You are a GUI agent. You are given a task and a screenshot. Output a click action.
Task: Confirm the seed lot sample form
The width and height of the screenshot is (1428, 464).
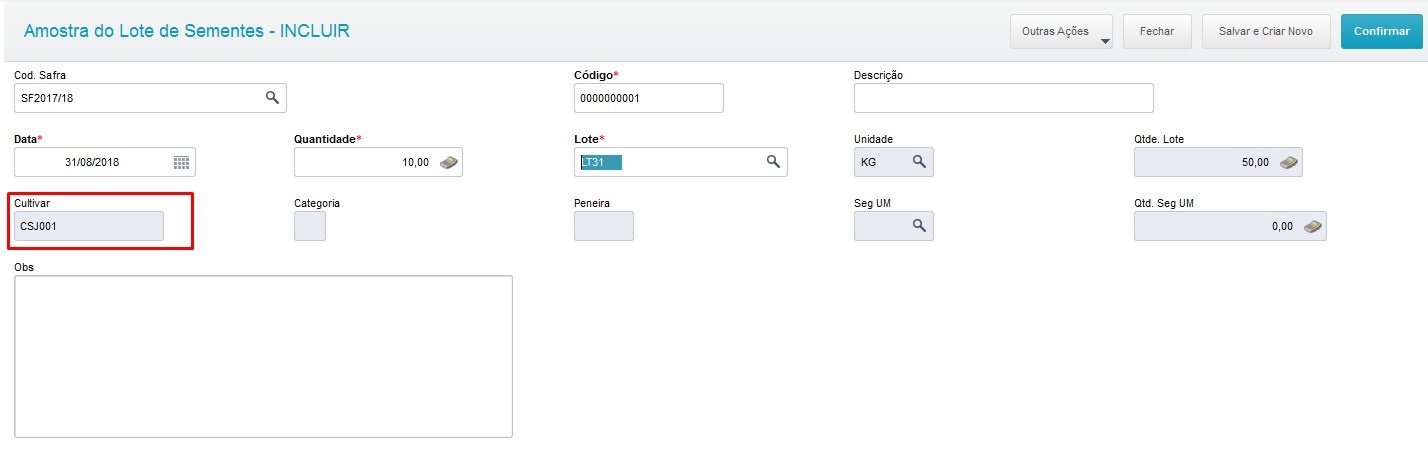1381,31
